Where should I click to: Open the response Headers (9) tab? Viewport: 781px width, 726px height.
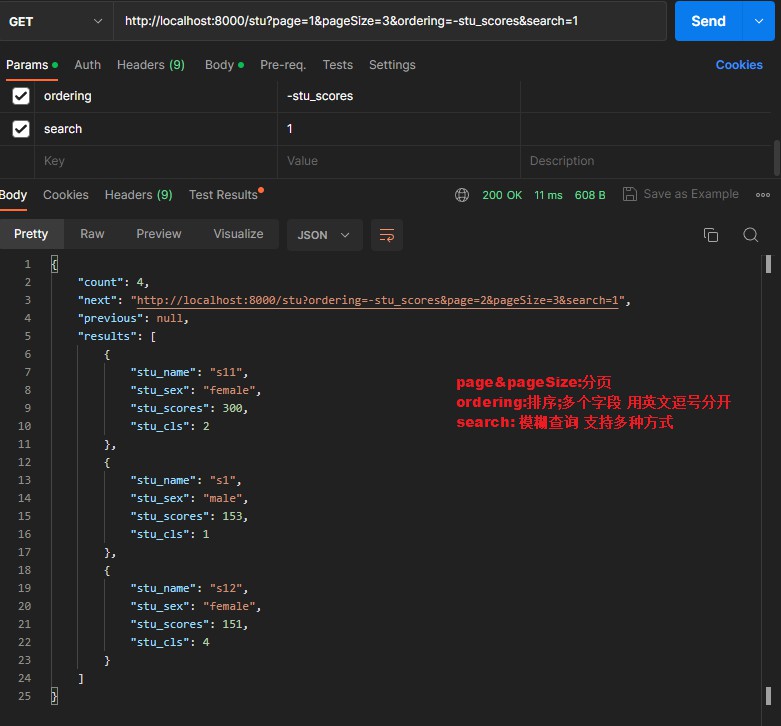point(138,195)
